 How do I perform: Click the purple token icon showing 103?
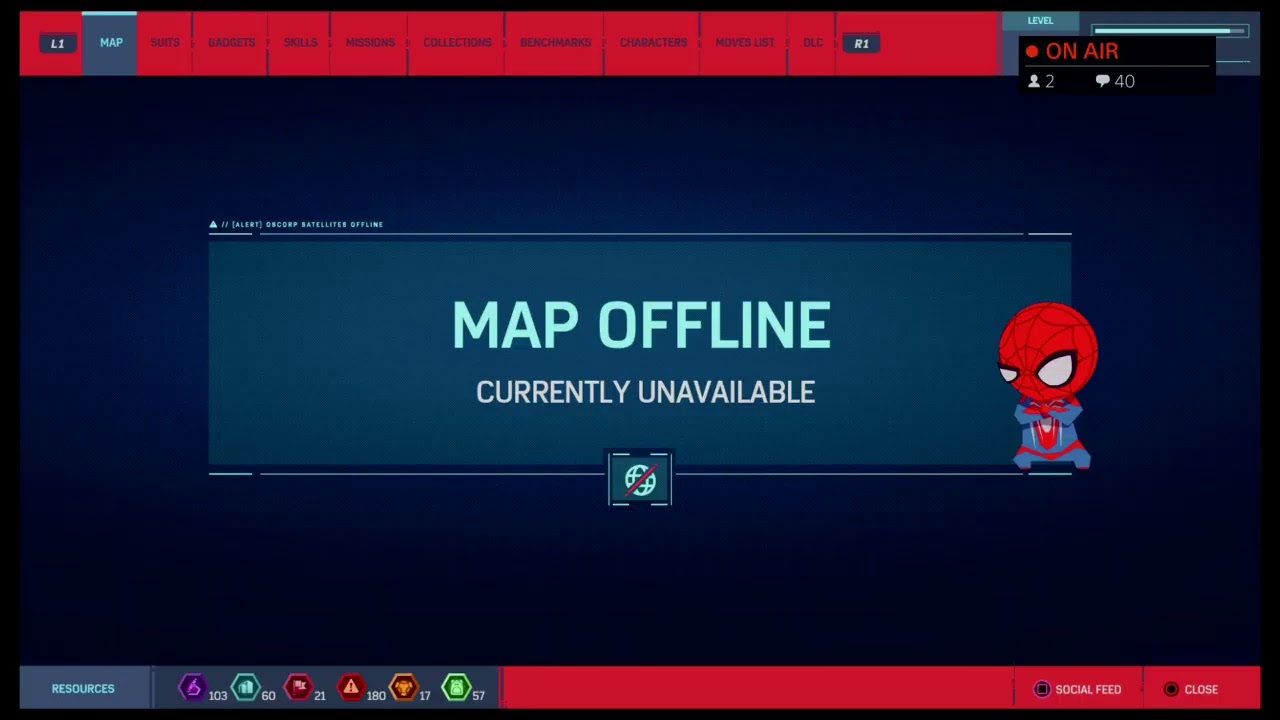pos(193,688)
